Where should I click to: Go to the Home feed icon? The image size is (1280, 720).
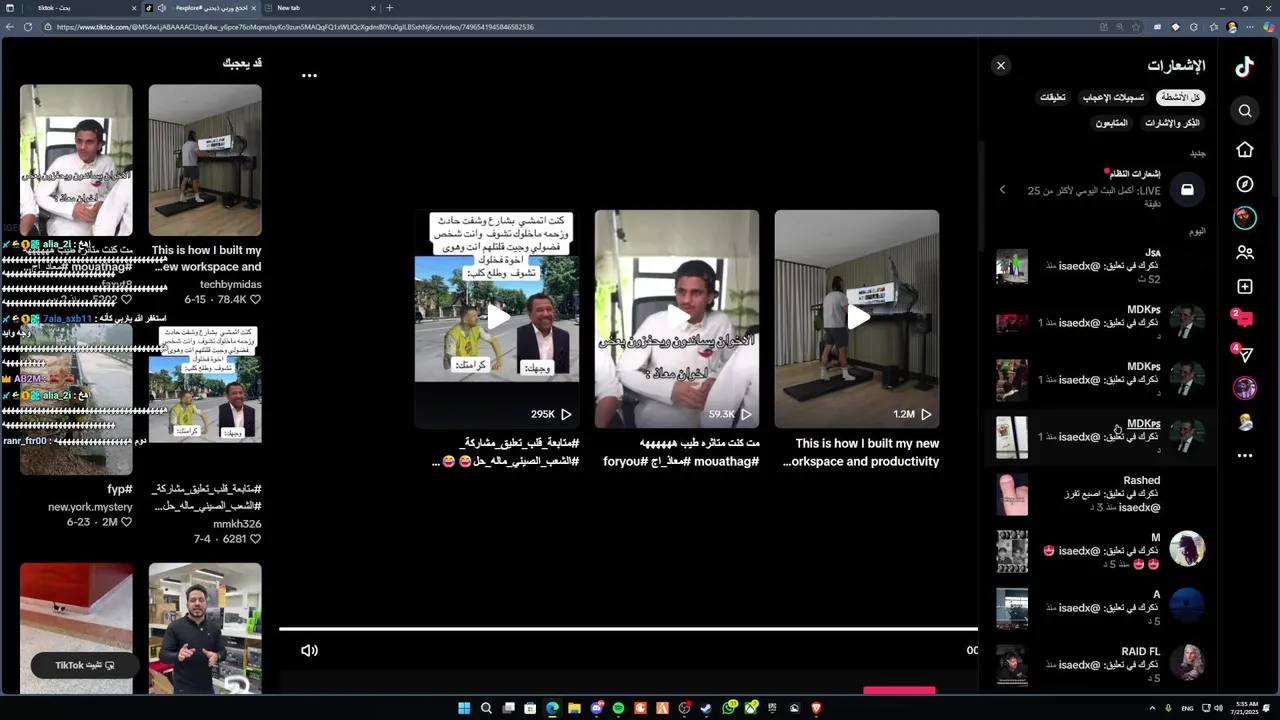click(x=1245, y=149)
